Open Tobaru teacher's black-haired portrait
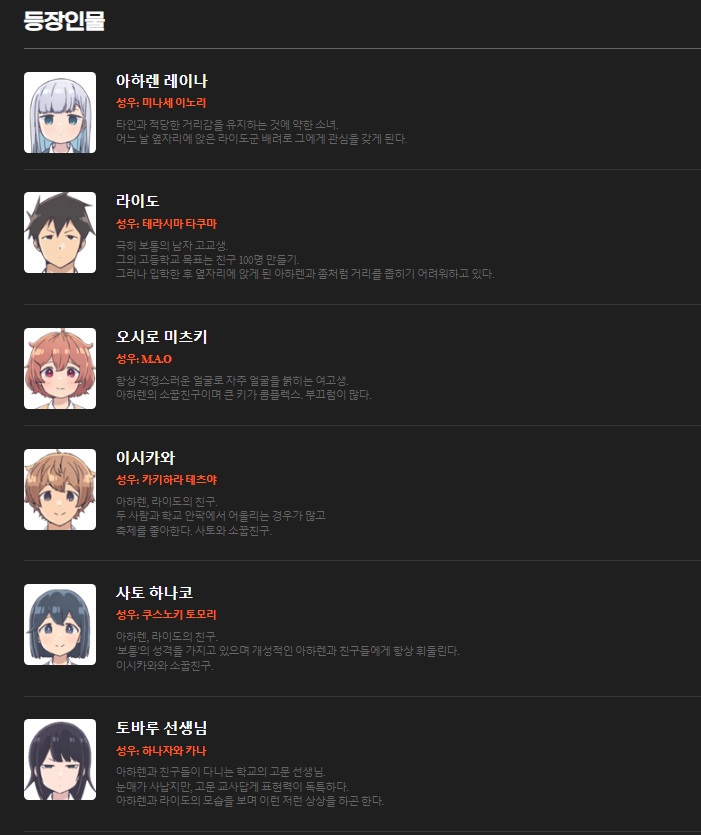Screen dimensions: 701x835 60,759
